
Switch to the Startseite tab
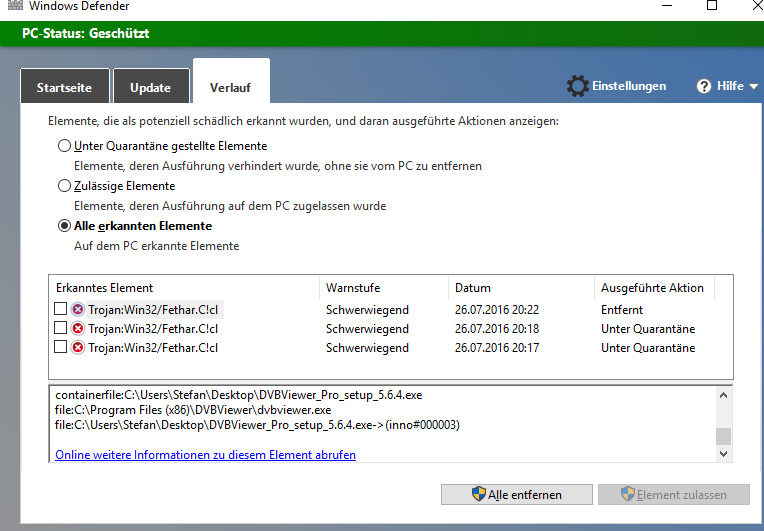click(64, 88)
